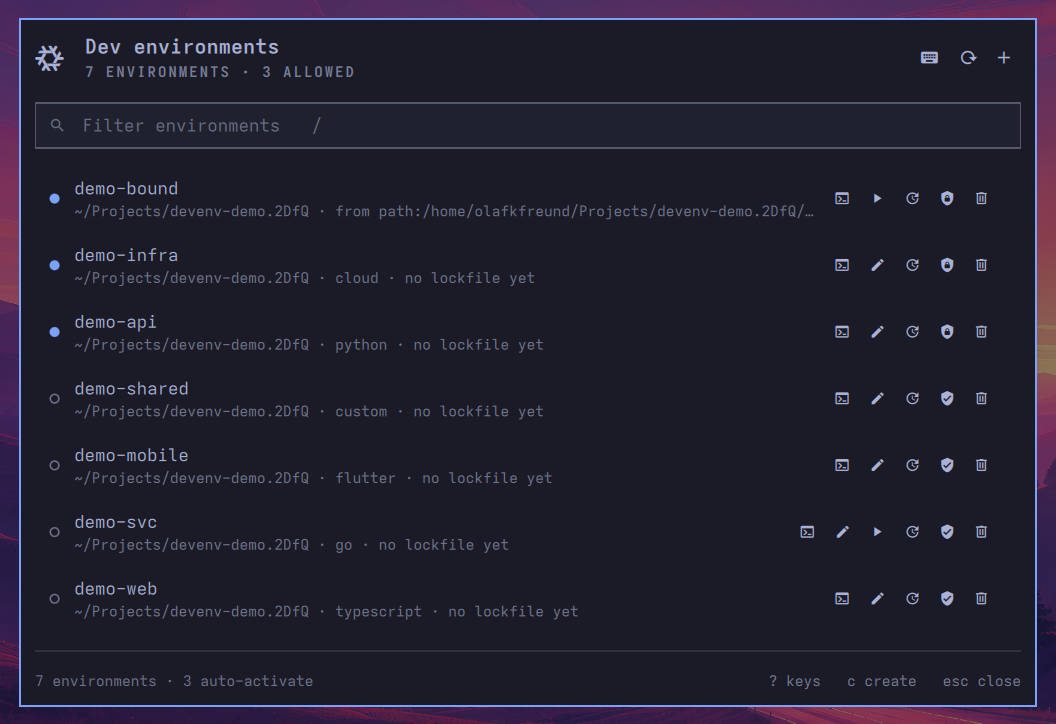Open terminal for demo-mobile
This screenshot has width=1056, height=724.
pos(842,465)
